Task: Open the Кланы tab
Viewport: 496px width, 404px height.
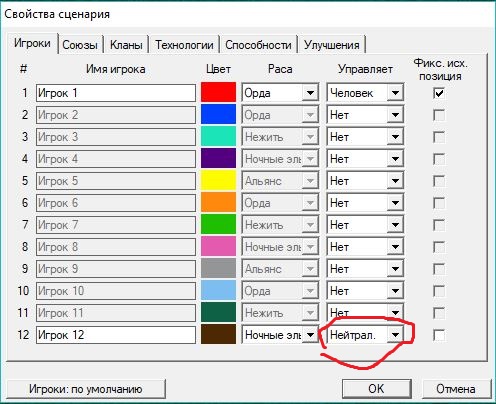Action: click(x=126, y=45)
